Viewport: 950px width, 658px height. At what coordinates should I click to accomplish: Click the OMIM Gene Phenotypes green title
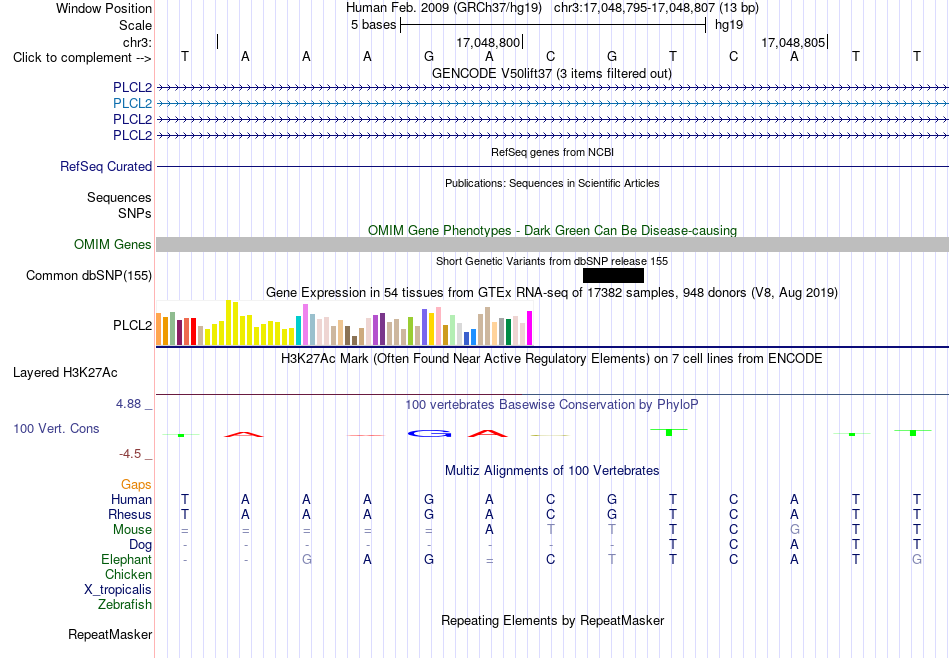pyautogui.click(x=552, y=230)
